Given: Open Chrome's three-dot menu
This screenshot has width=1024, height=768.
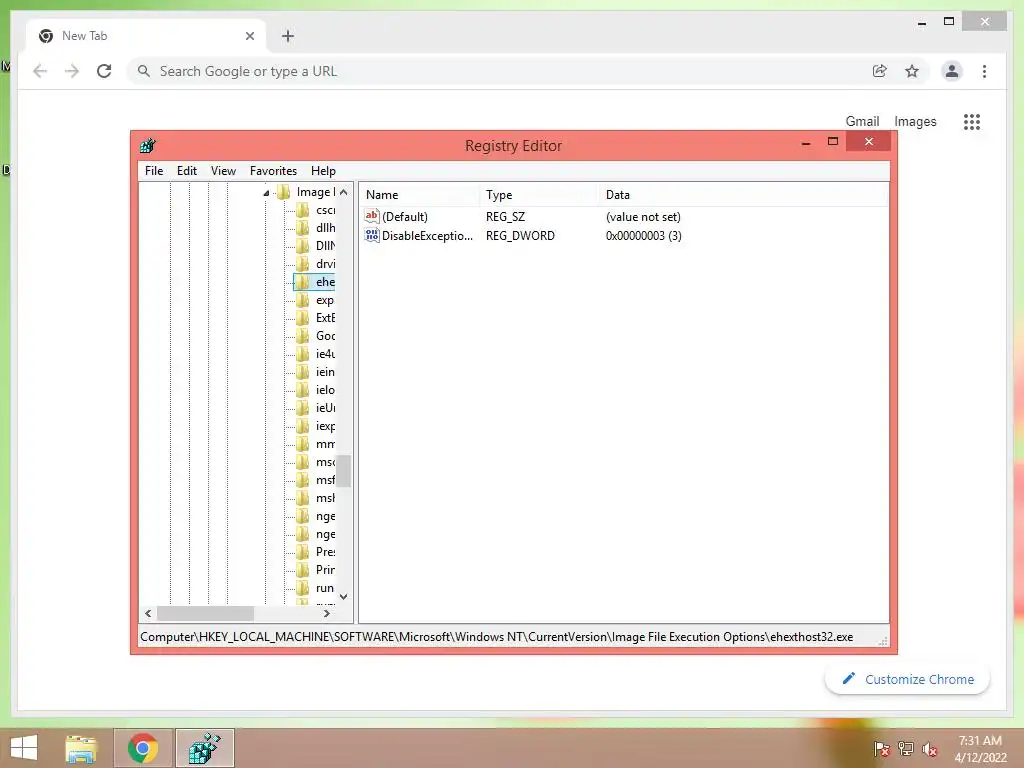Looking at the screenshot, I should 984,71.
